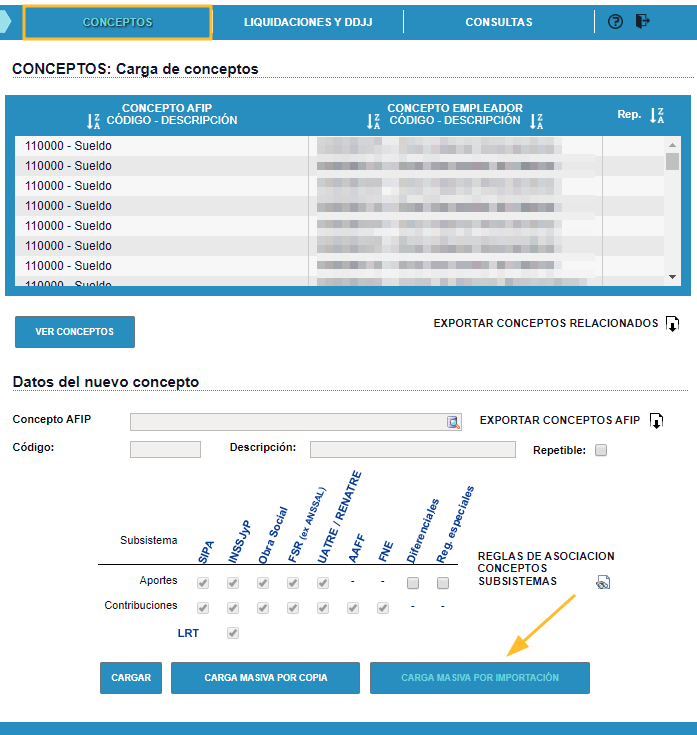Click the Concepto AFIP input field
The height and width of the screenshot is (735, 697).
click(296, 422)
